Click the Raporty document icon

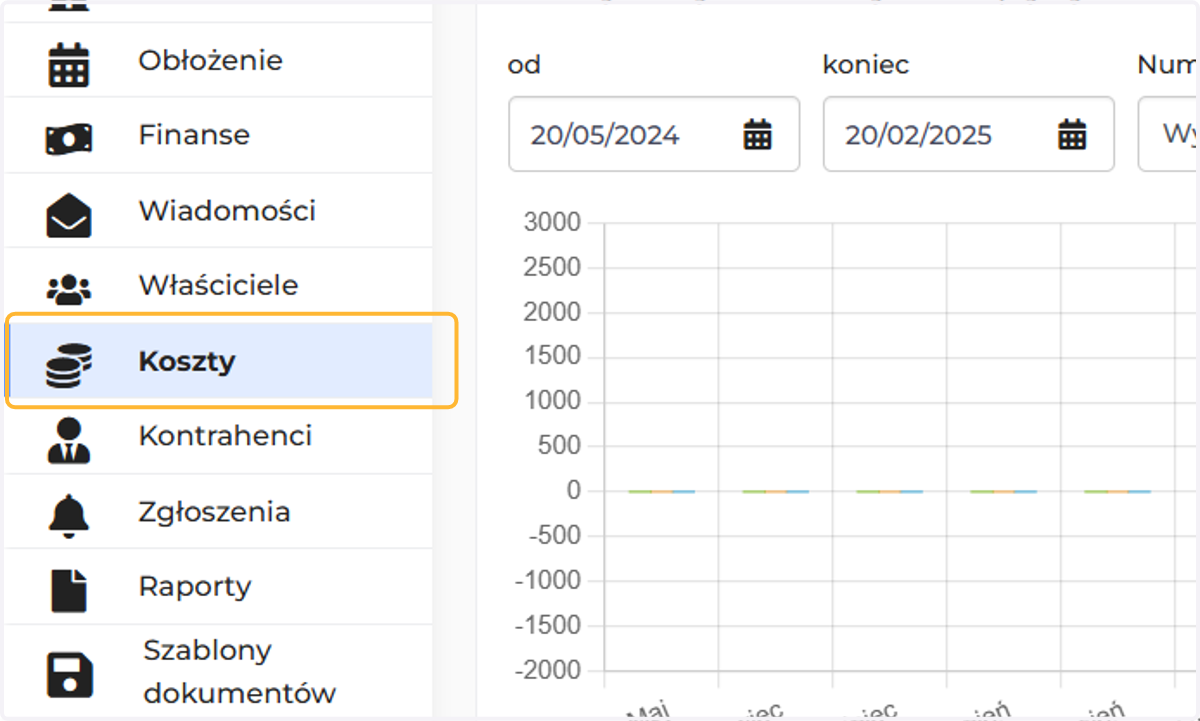point(69,590)
